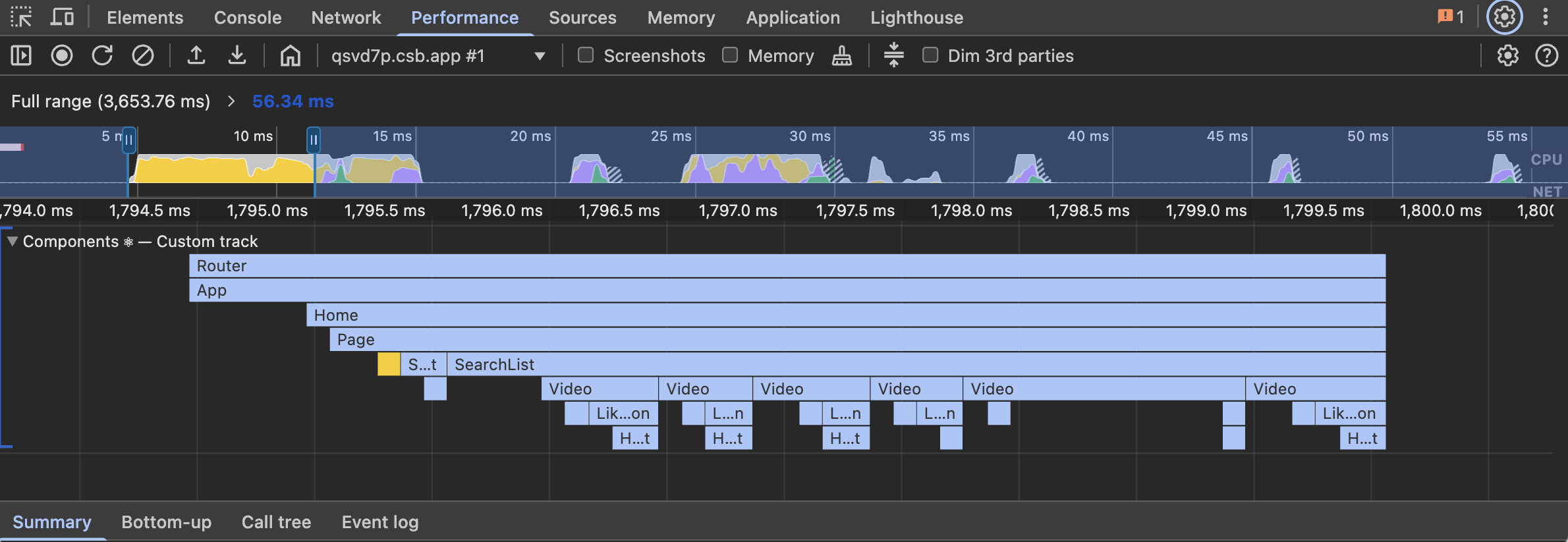Collapse the Components custom track

tap(12, 241)
